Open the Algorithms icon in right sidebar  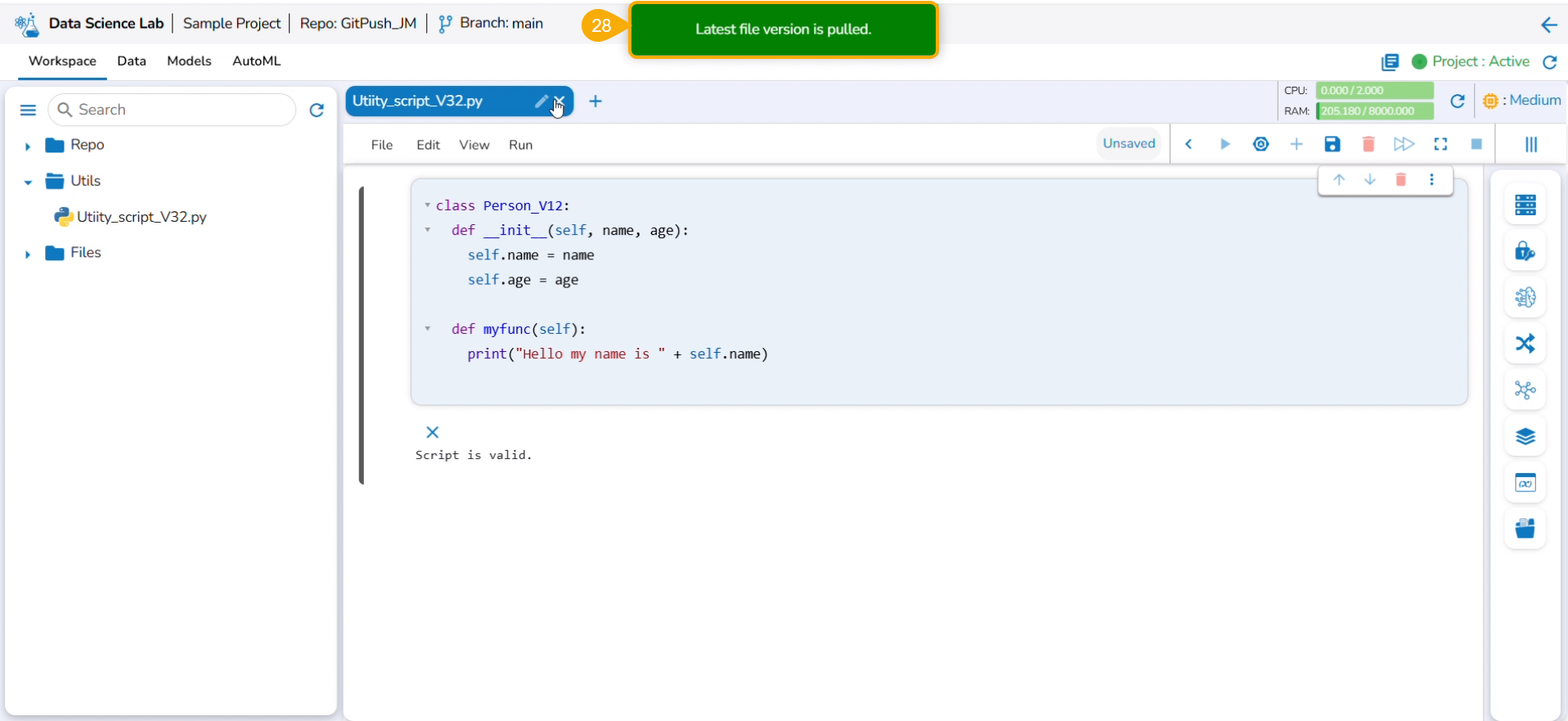1525,297
